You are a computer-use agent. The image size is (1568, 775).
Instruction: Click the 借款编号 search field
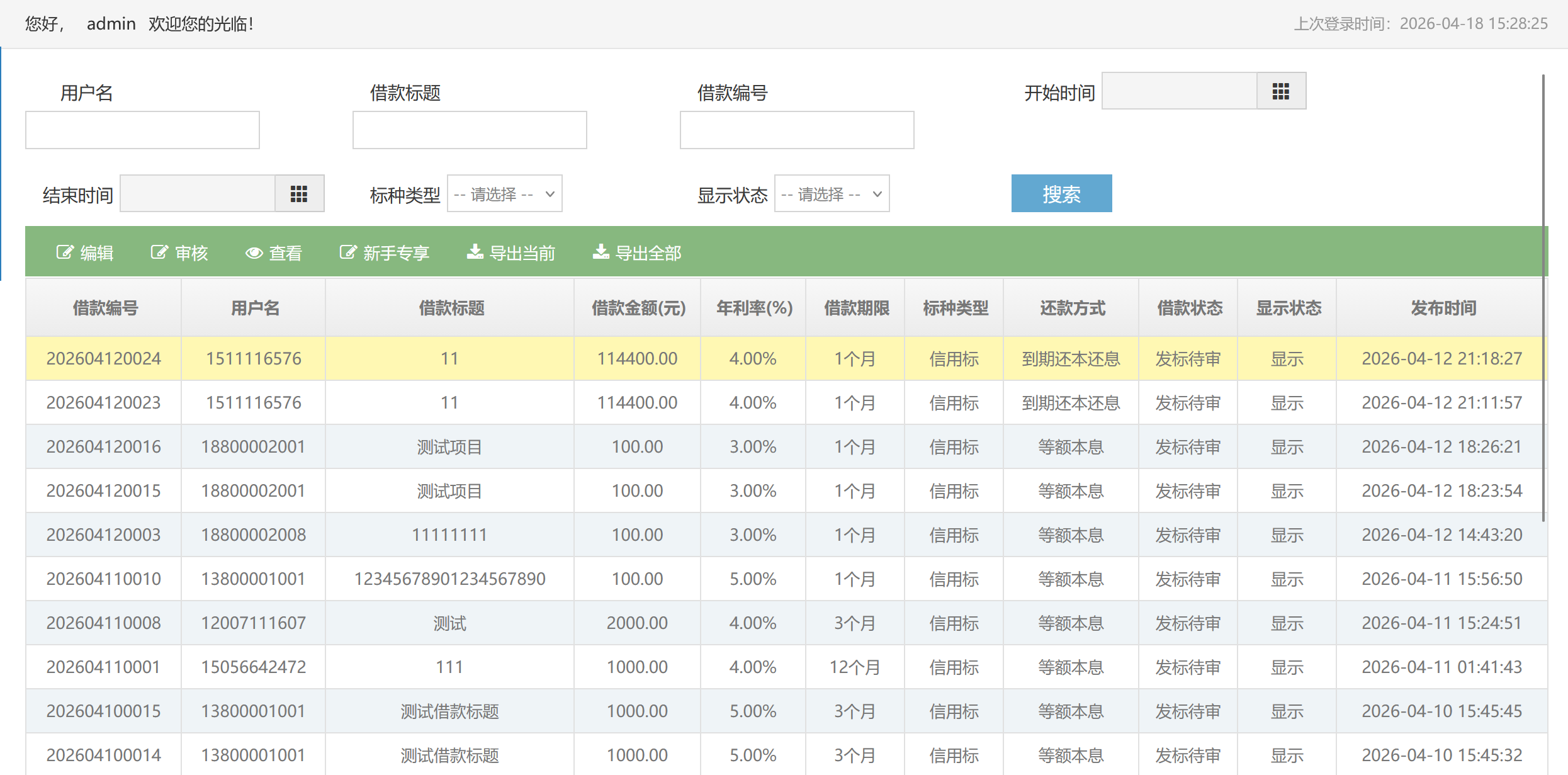[797, 130]
